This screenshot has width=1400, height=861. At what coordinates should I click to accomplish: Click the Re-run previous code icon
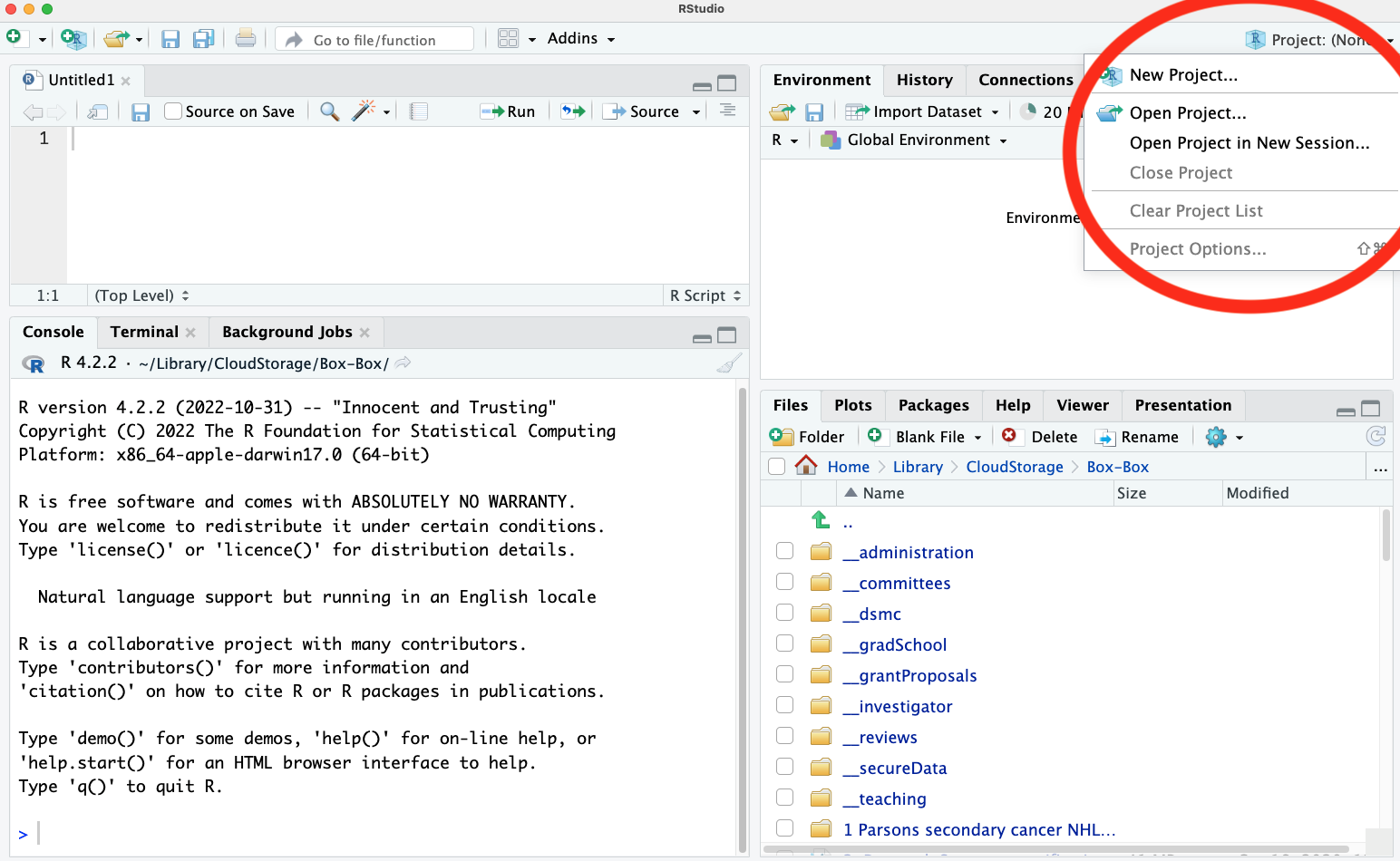tap(572, 111)
